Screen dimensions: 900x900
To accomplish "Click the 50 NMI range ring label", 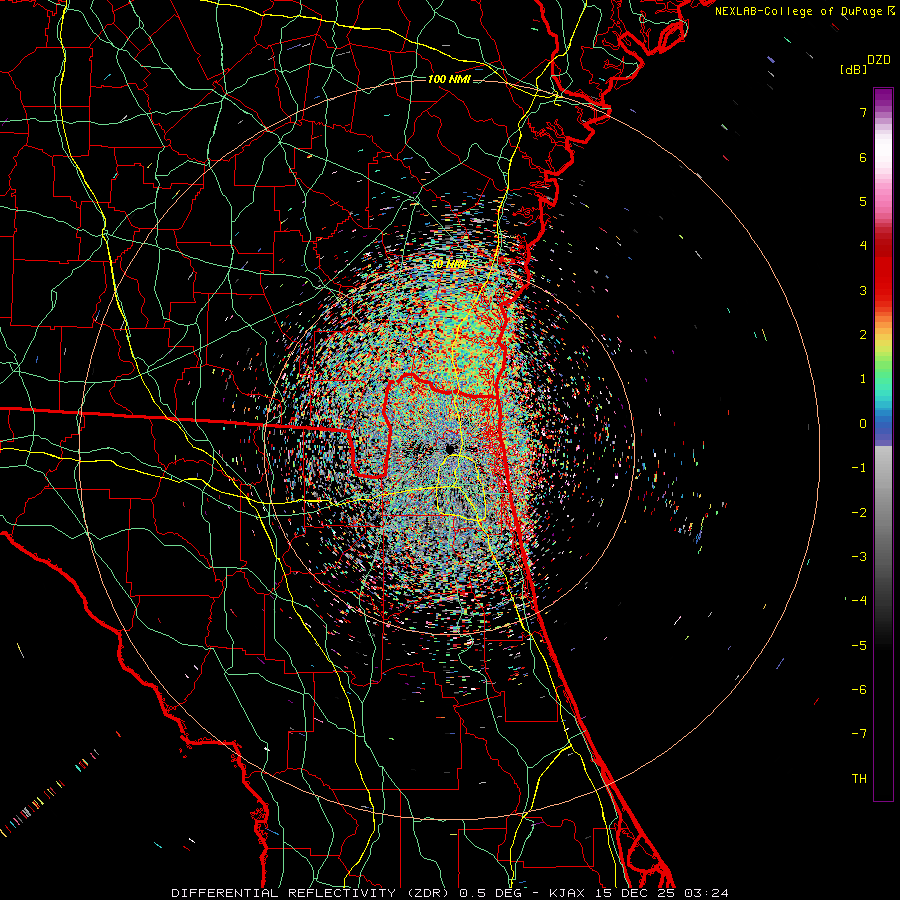I will [x=449, y=263].
